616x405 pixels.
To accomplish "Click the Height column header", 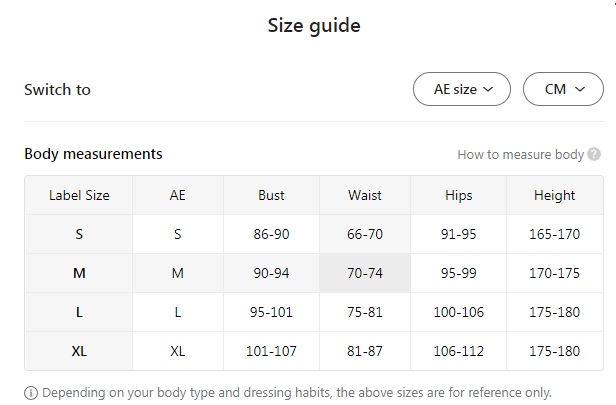I will 554,195.
